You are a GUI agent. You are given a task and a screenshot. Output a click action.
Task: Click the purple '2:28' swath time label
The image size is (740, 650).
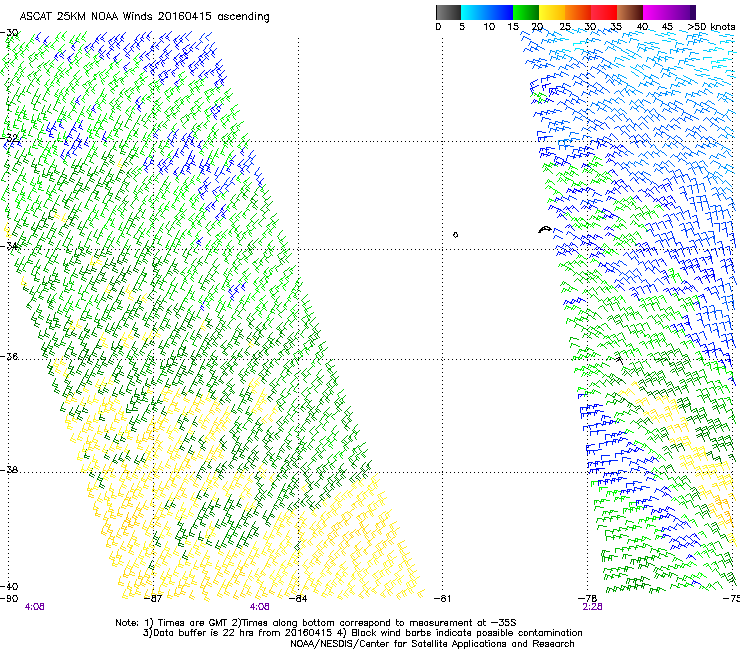(x=592, y=607)
